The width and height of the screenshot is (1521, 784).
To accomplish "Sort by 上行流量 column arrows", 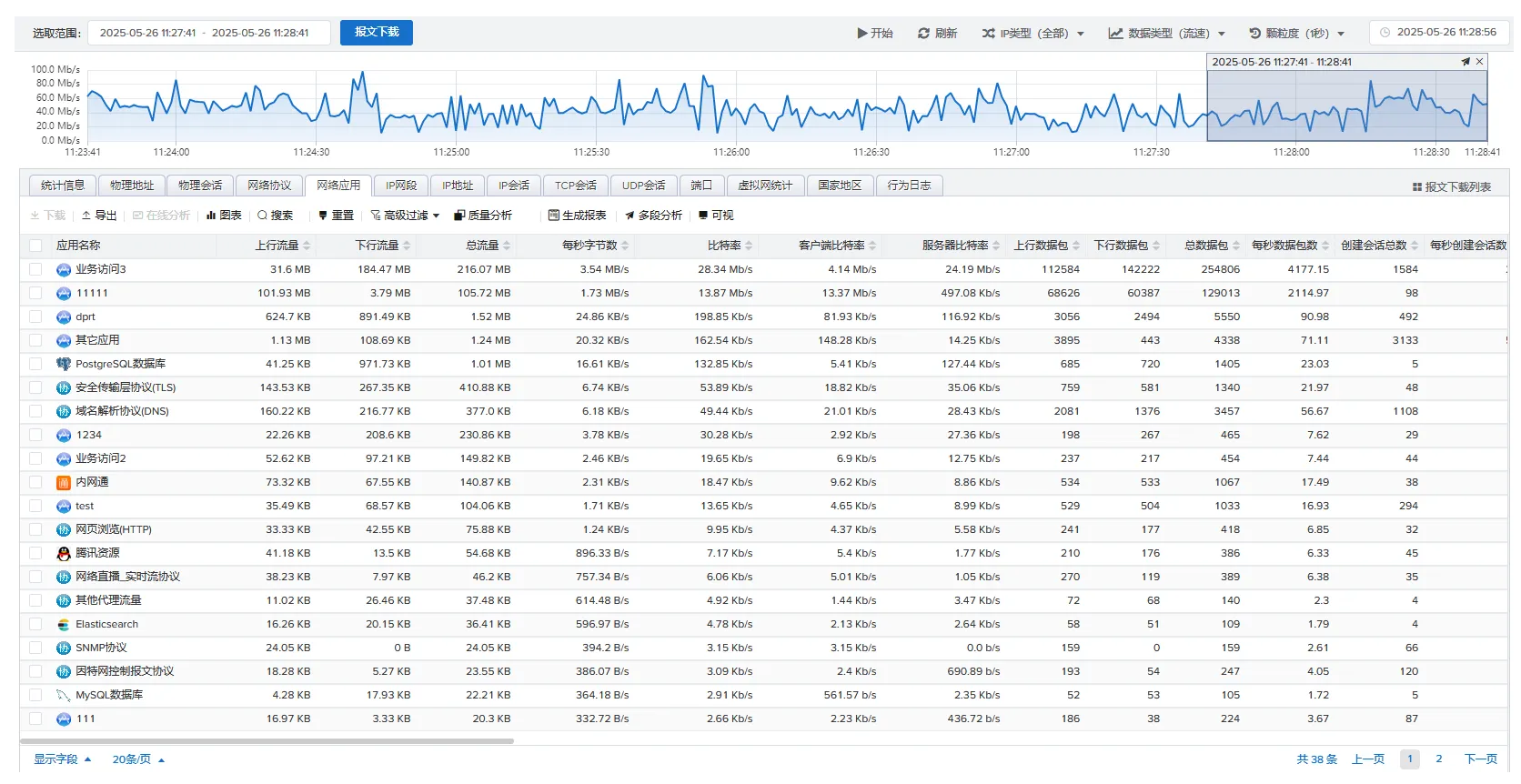I will point(307,246).
